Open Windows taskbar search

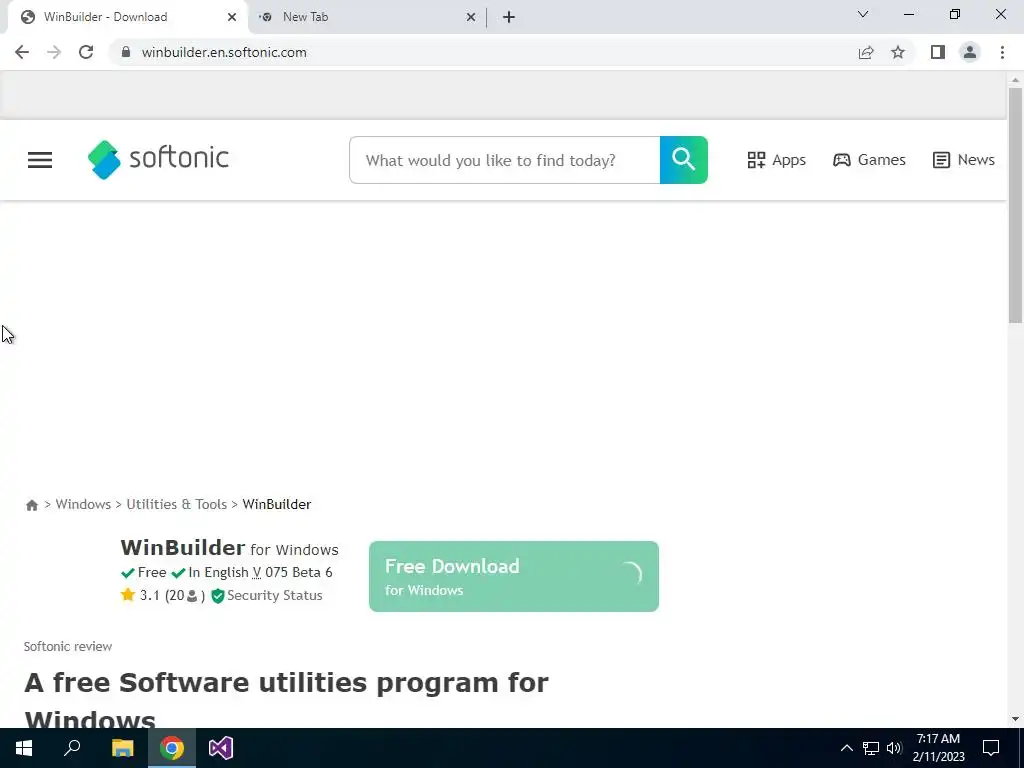[72, 748]
